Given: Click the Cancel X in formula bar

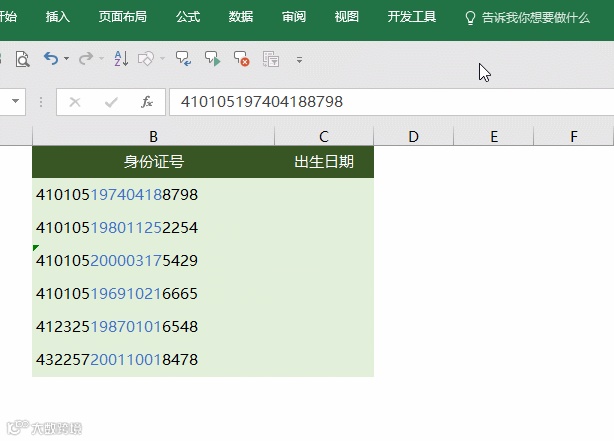Looking at the screenshot, I should pyautogui.click(x=75, y=102).
